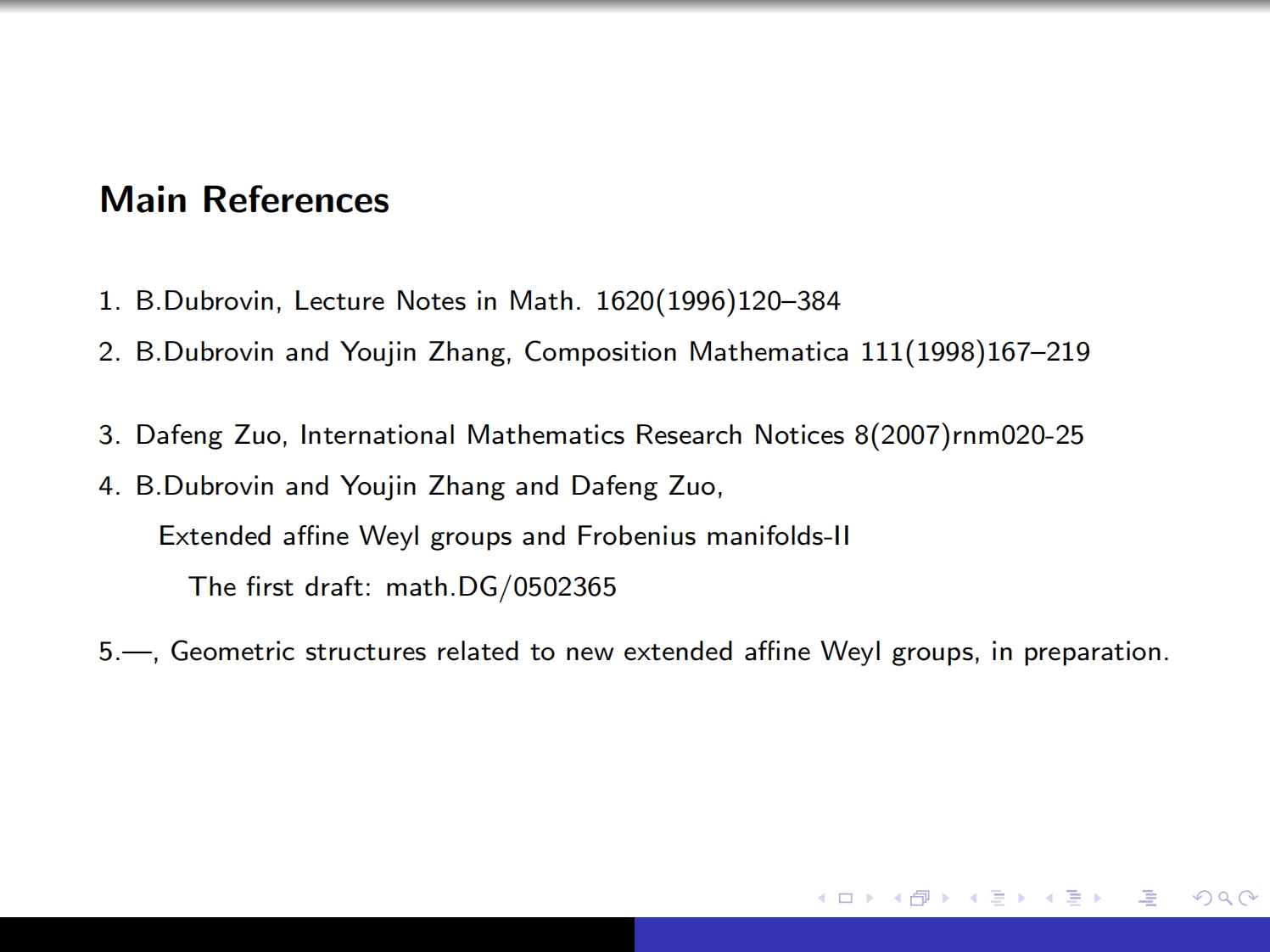Click the math.DG/0502365 reference text
The width and height of the screenshot is (1270, 952).
pyautogui.click(x=501, y=587)
